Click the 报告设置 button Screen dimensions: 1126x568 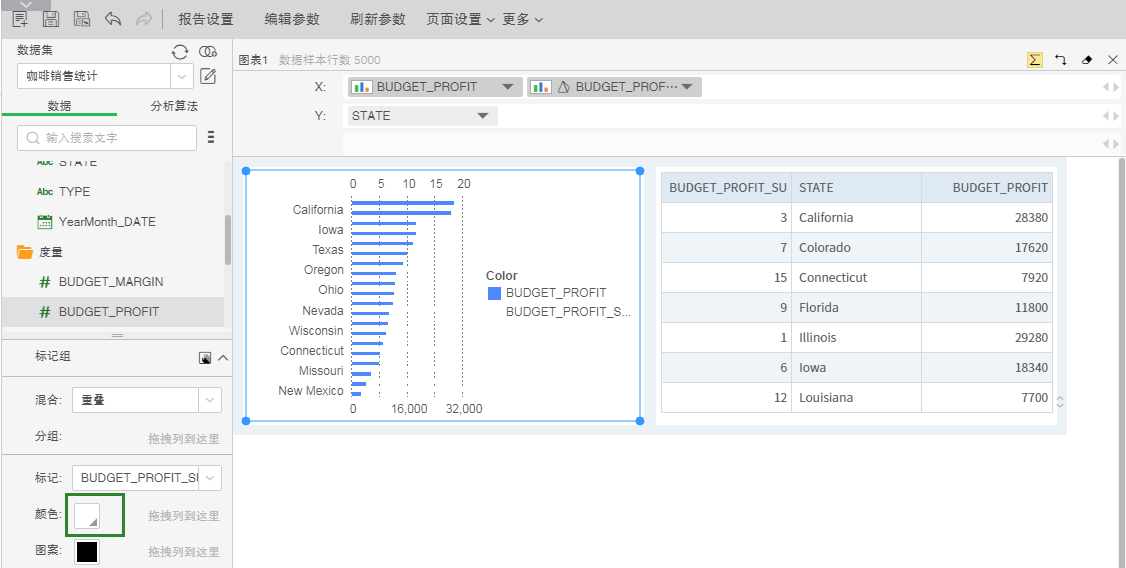pos(206,19)
